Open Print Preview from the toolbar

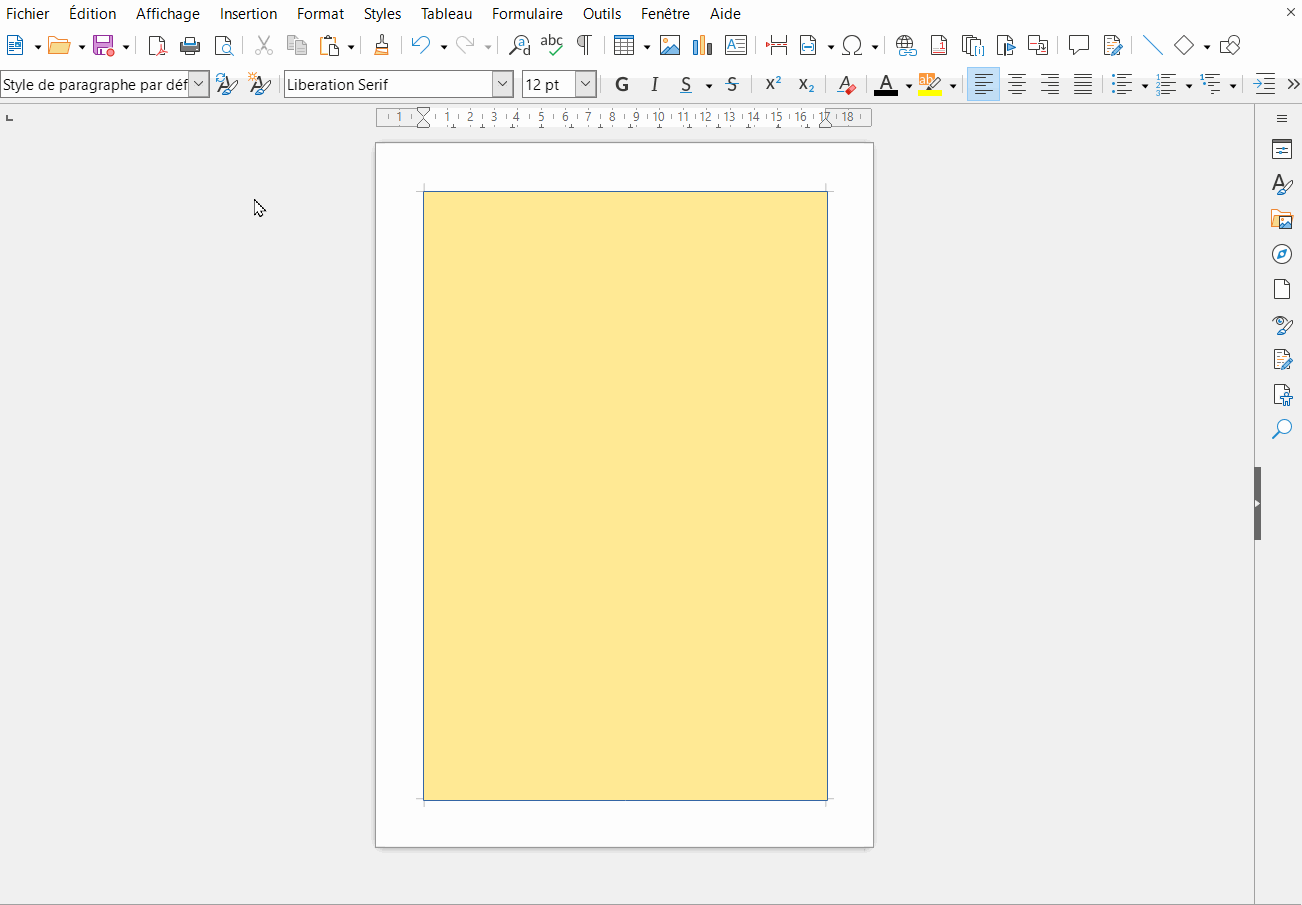(x=223, y=45)
